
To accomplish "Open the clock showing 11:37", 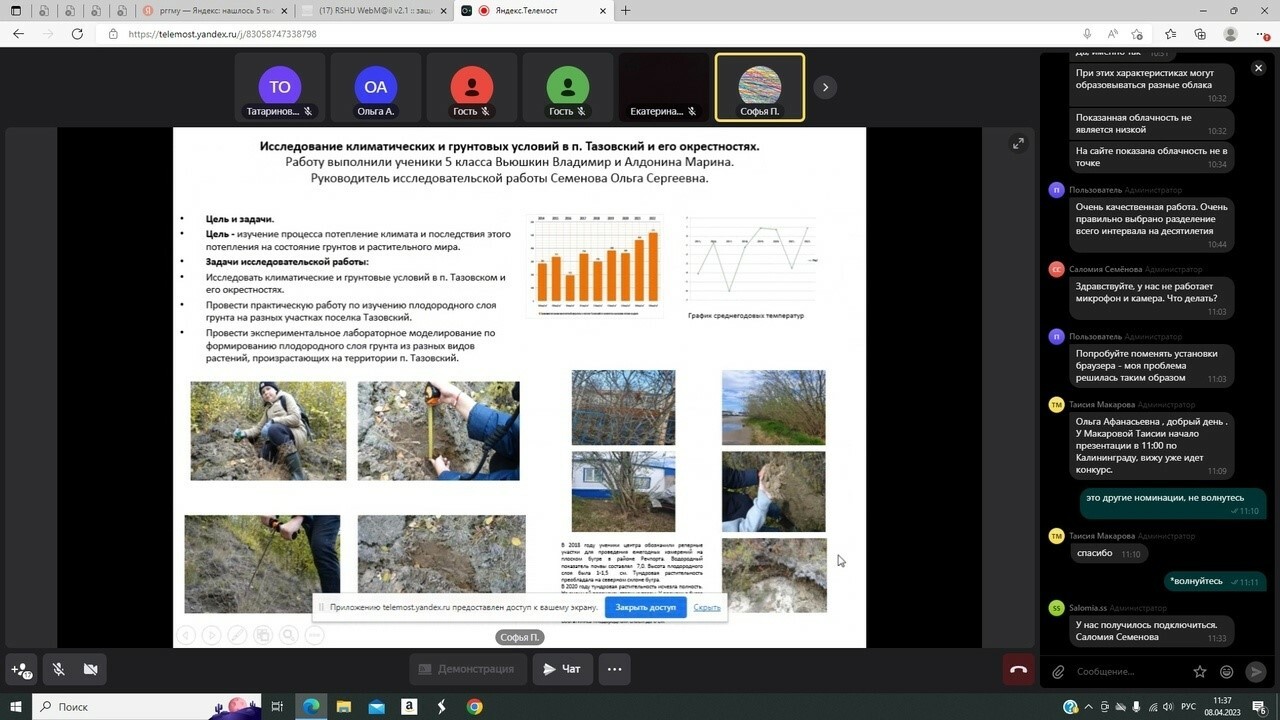I will click(1221, 707).
